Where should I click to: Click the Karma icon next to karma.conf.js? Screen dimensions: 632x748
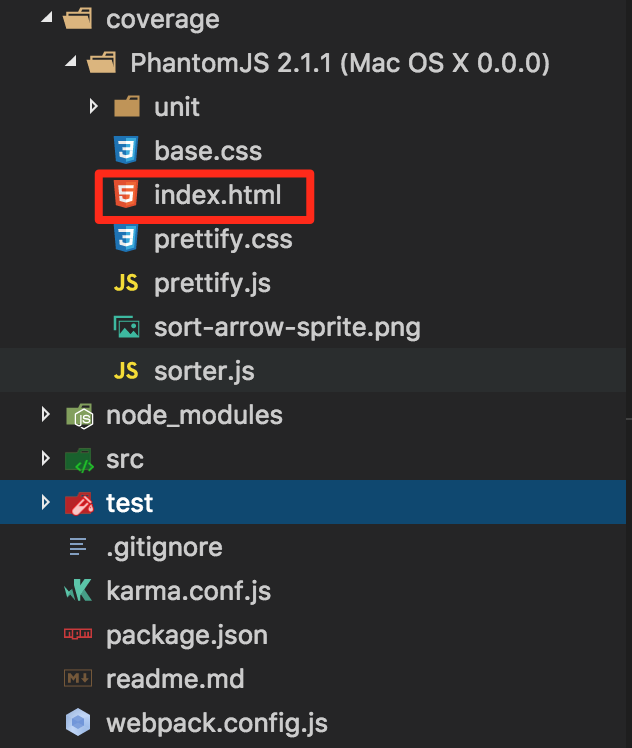coord(78,591)
